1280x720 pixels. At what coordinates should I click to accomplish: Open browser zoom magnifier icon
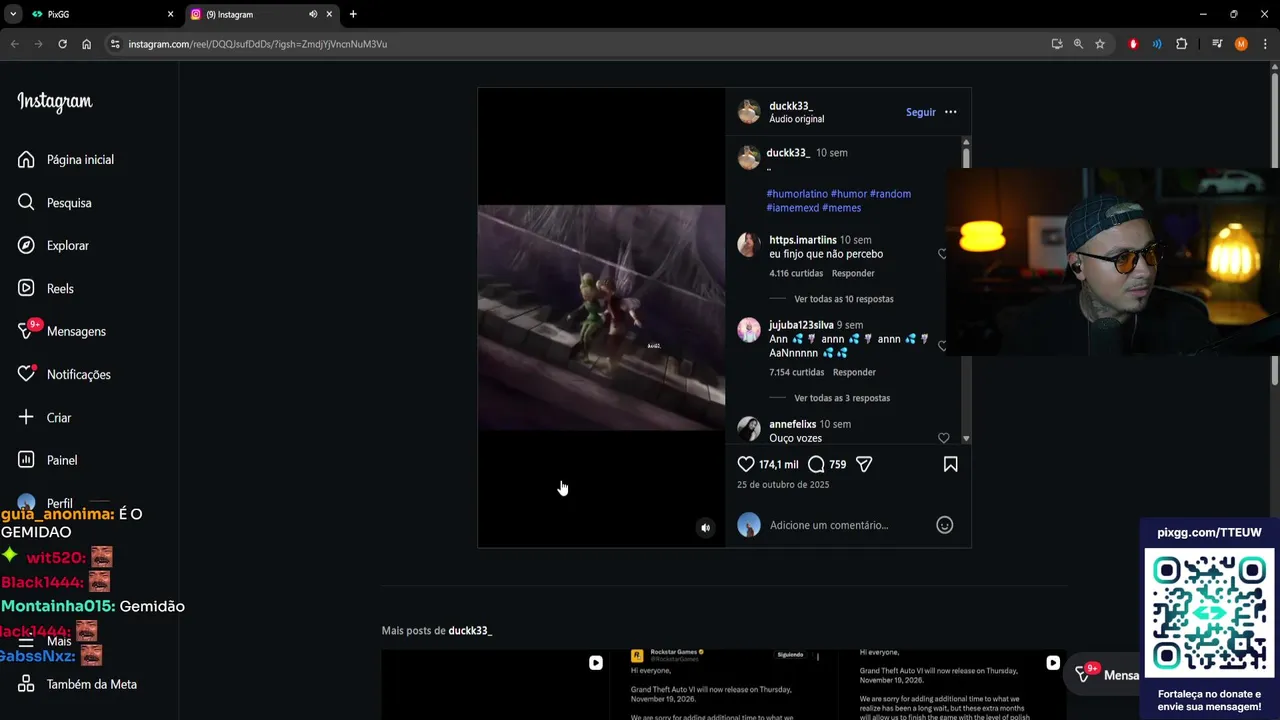(x=1078, y=44)
